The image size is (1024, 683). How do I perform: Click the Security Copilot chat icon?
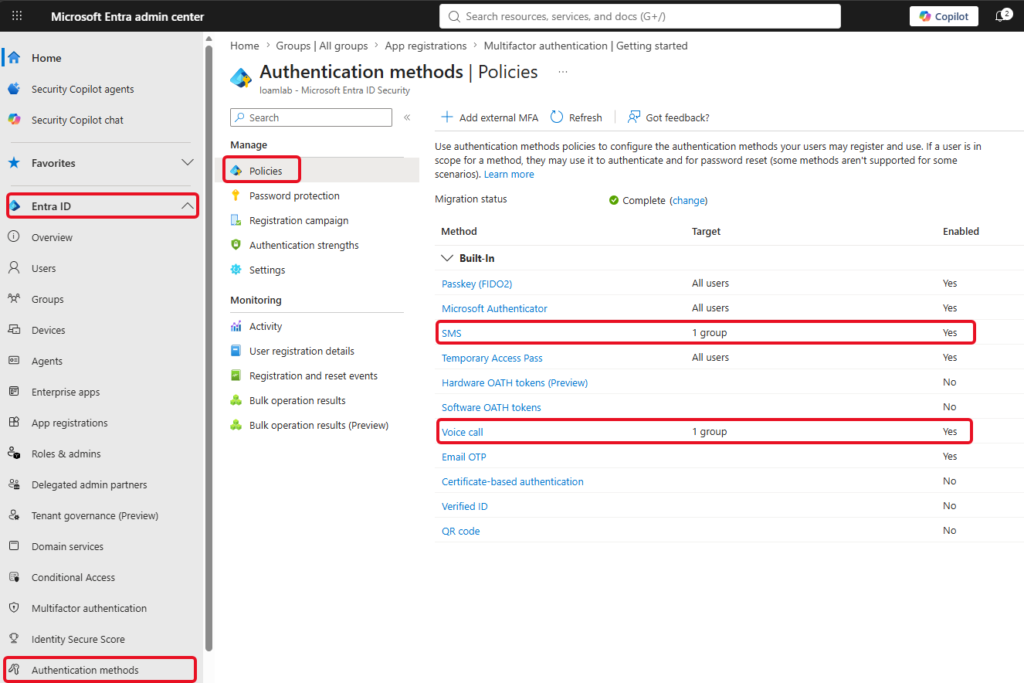click(x=14, y=119)
